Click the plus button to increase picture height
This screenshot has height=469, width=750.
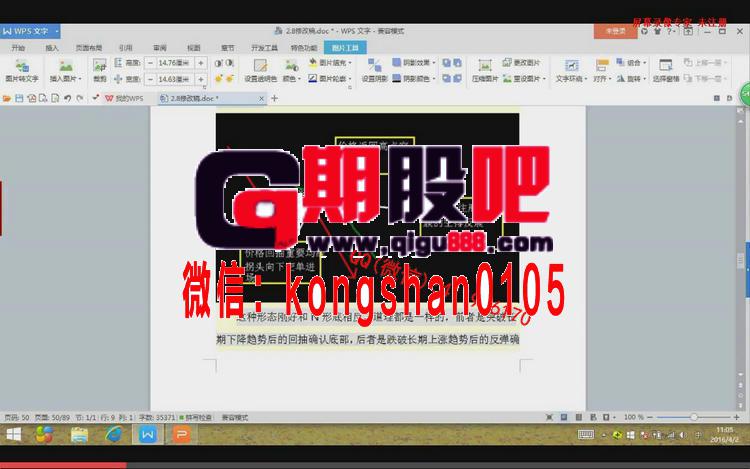pos(201,62)
